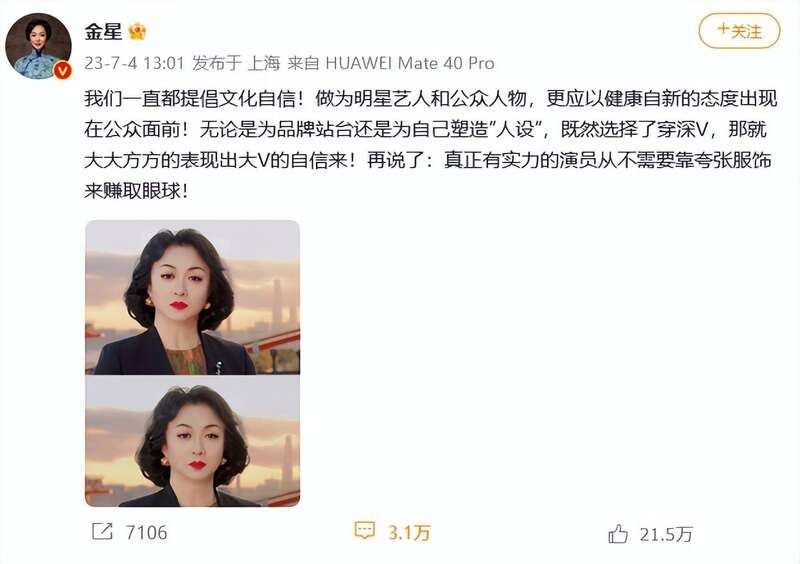Image resolution: width=800 pixels, height=564 pixels.
Task: Click the 7106 repost count
Action: (146, 532)
